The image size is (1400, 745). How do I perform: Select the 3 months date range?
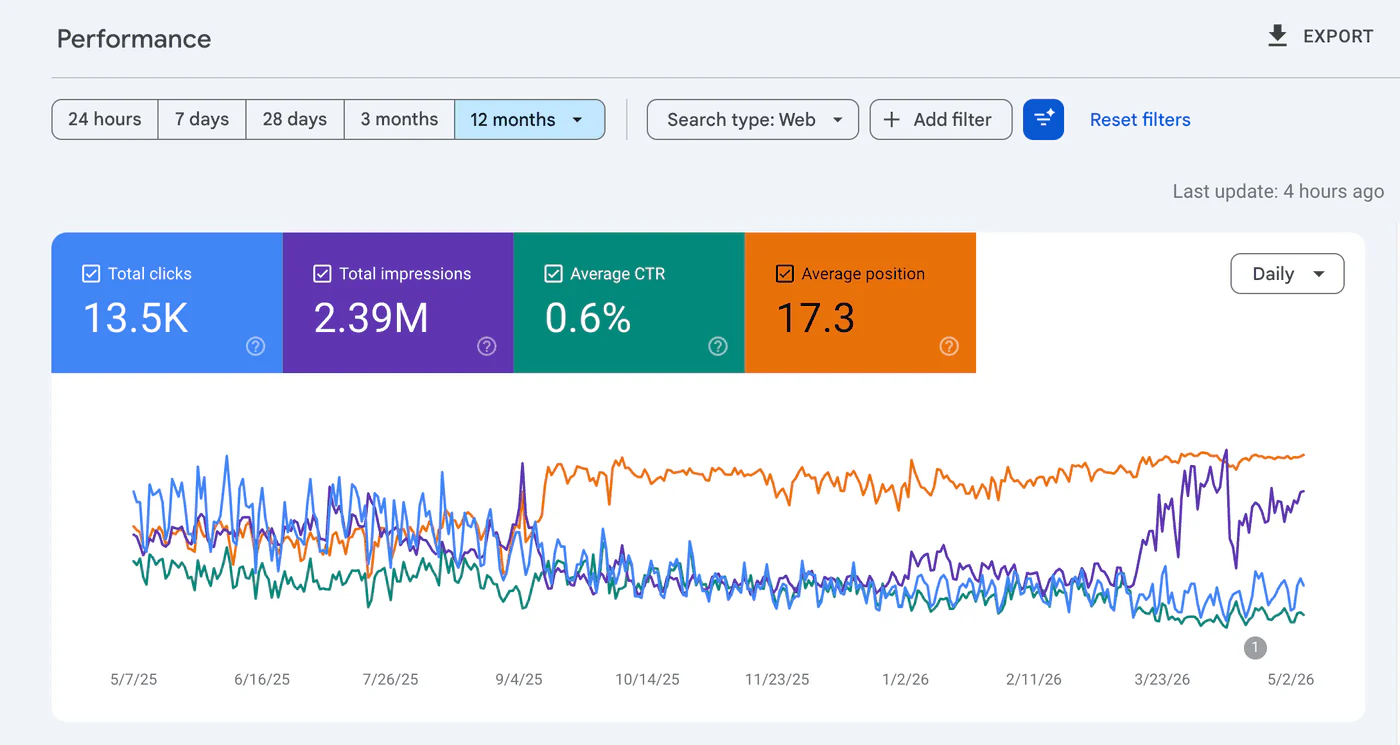(x=399, y=119)
